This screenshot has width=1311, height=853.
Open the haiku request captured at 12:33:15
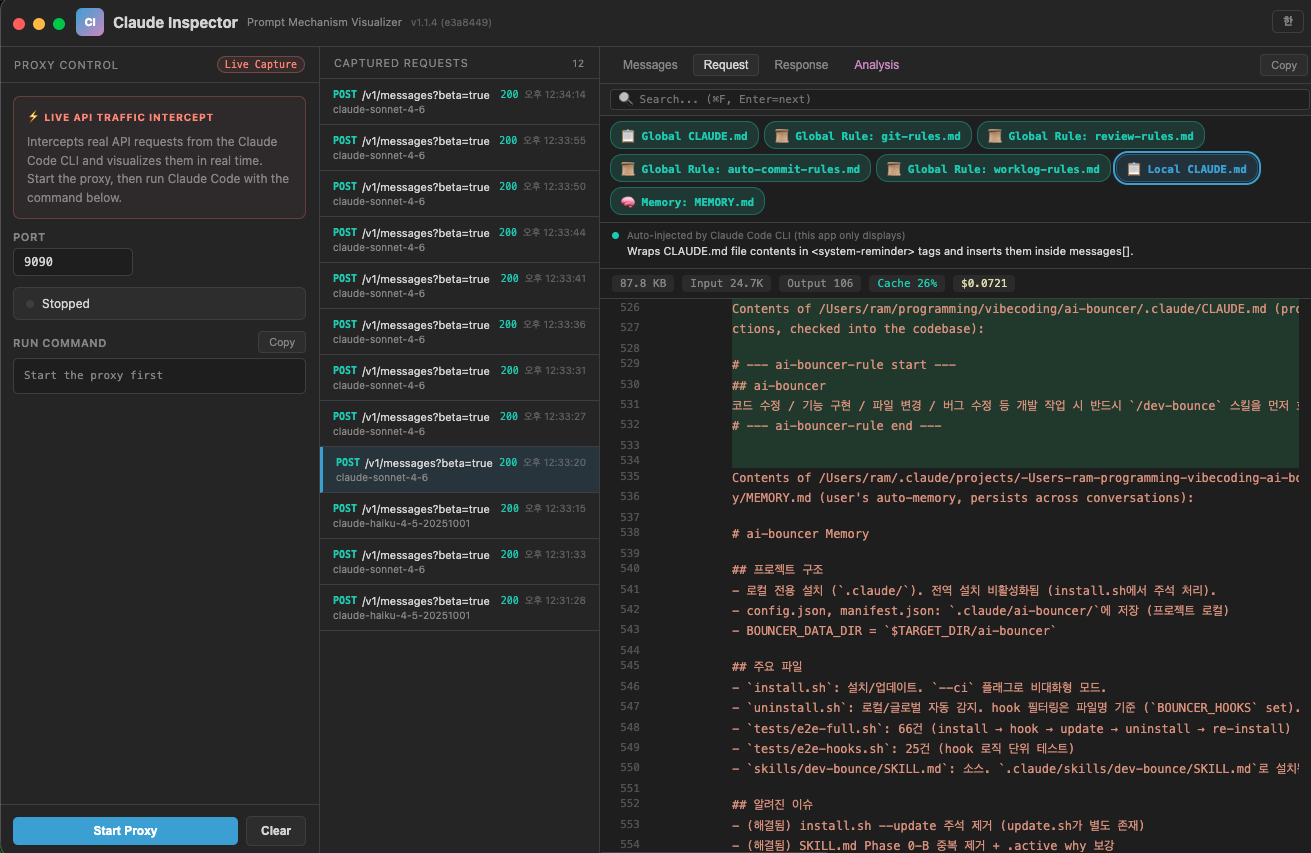point(459,516)
